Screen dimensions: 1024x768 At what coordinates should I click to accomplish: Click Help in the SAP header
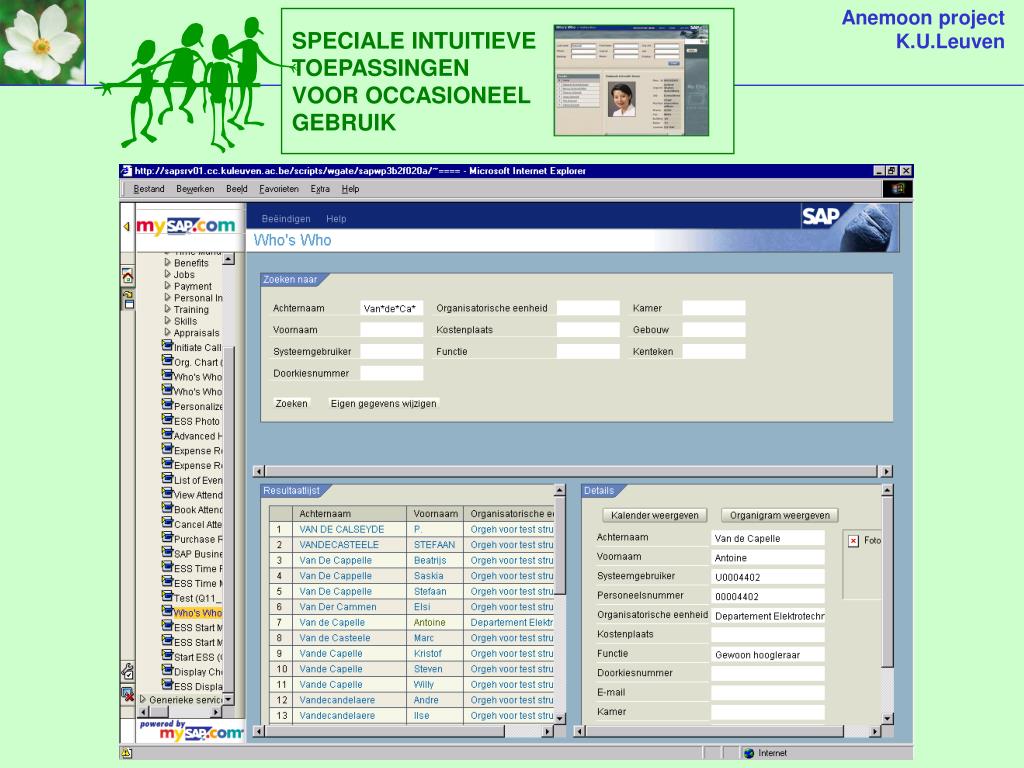pos(336,219)
